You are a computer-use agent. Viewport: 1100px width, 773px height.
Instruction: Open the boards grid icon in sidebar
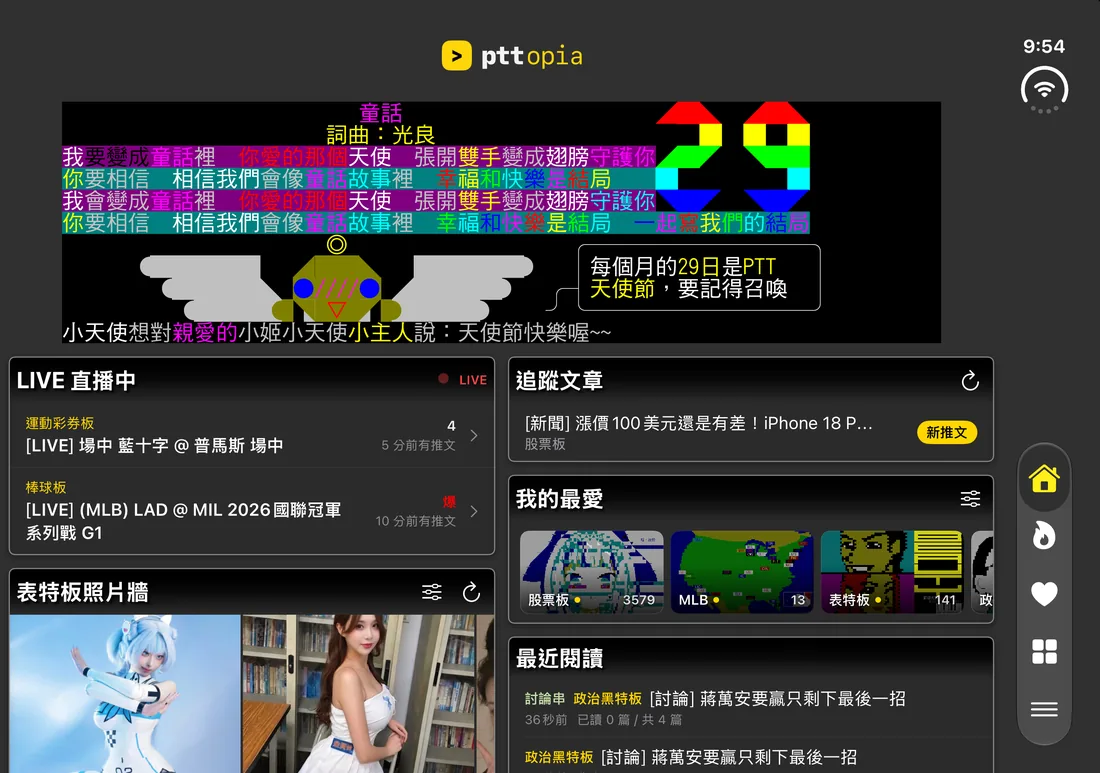click(1044, 652)
